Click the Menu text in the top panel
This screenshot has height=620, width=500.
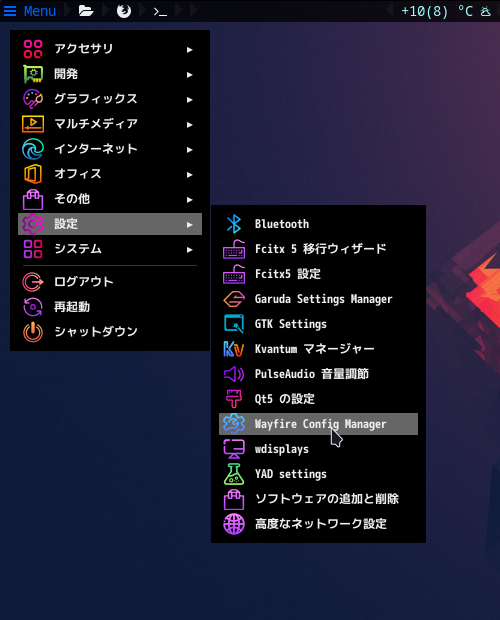(x=40, y=11)
